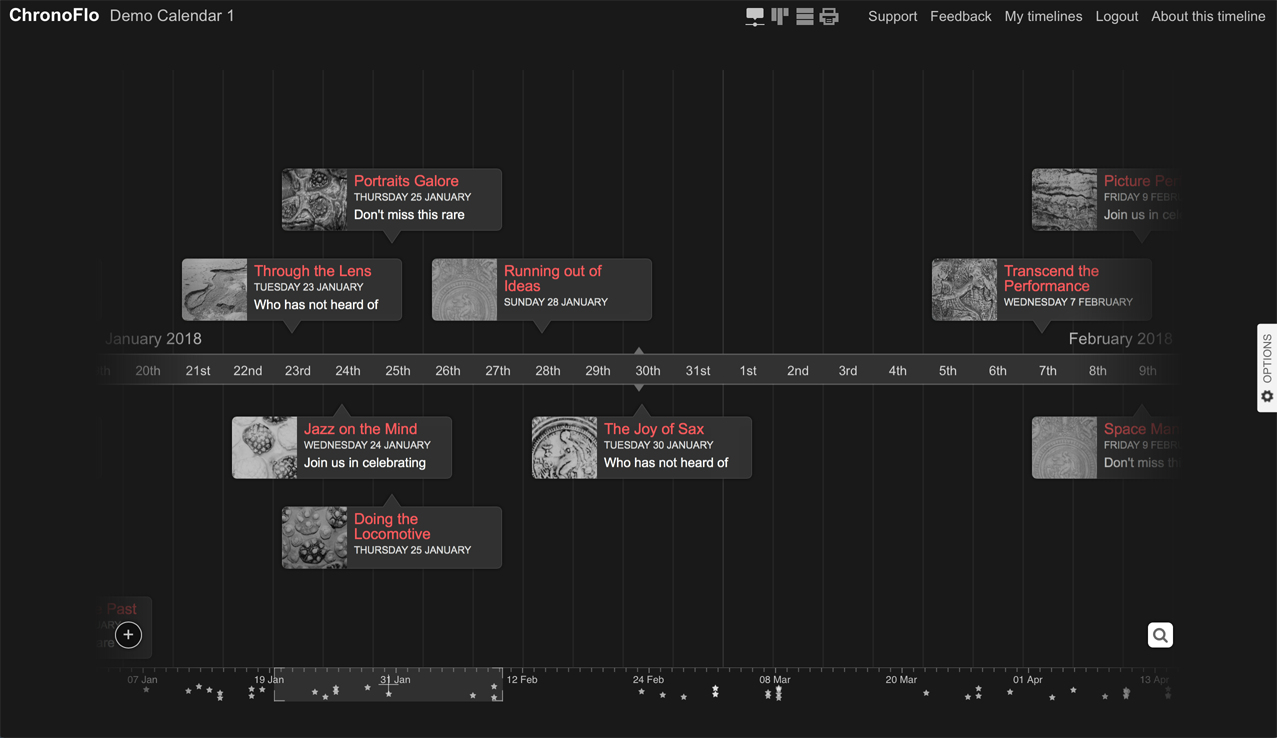Click the print timeline icon
Viewport: 1277px width, 738px height.
pos(829,16)
